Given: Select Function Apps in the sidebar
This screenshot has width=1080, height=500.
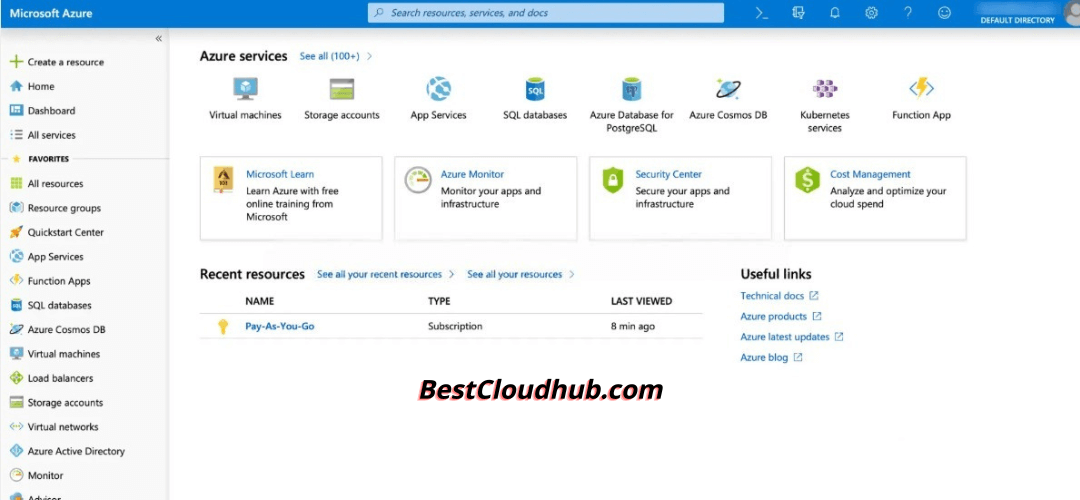Looking at the screenshot, I should click(59, 281).
